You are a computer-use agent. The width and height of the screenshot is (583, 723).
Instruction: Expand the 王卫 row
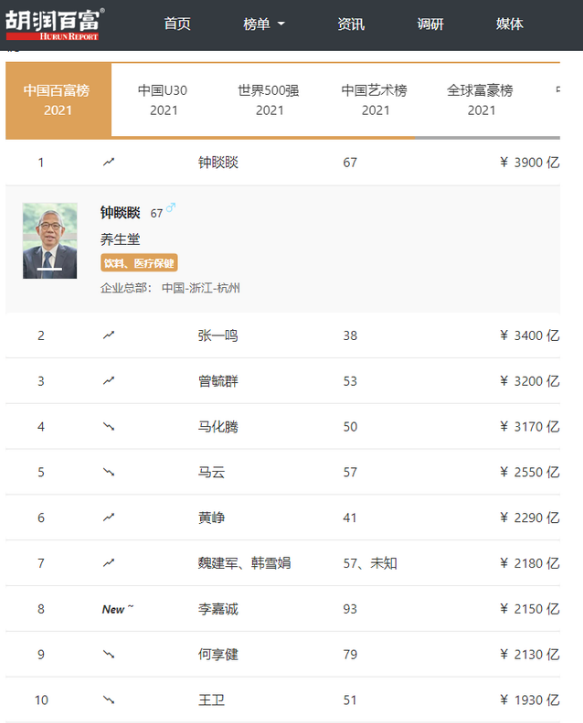click(x=283, y=700)
